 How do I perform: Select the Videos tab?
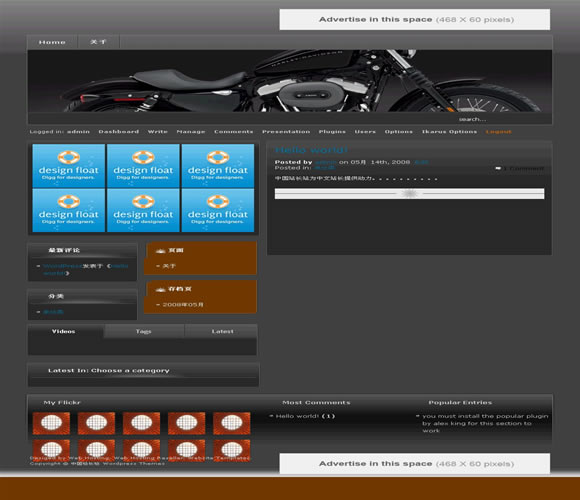pos(64,331)
